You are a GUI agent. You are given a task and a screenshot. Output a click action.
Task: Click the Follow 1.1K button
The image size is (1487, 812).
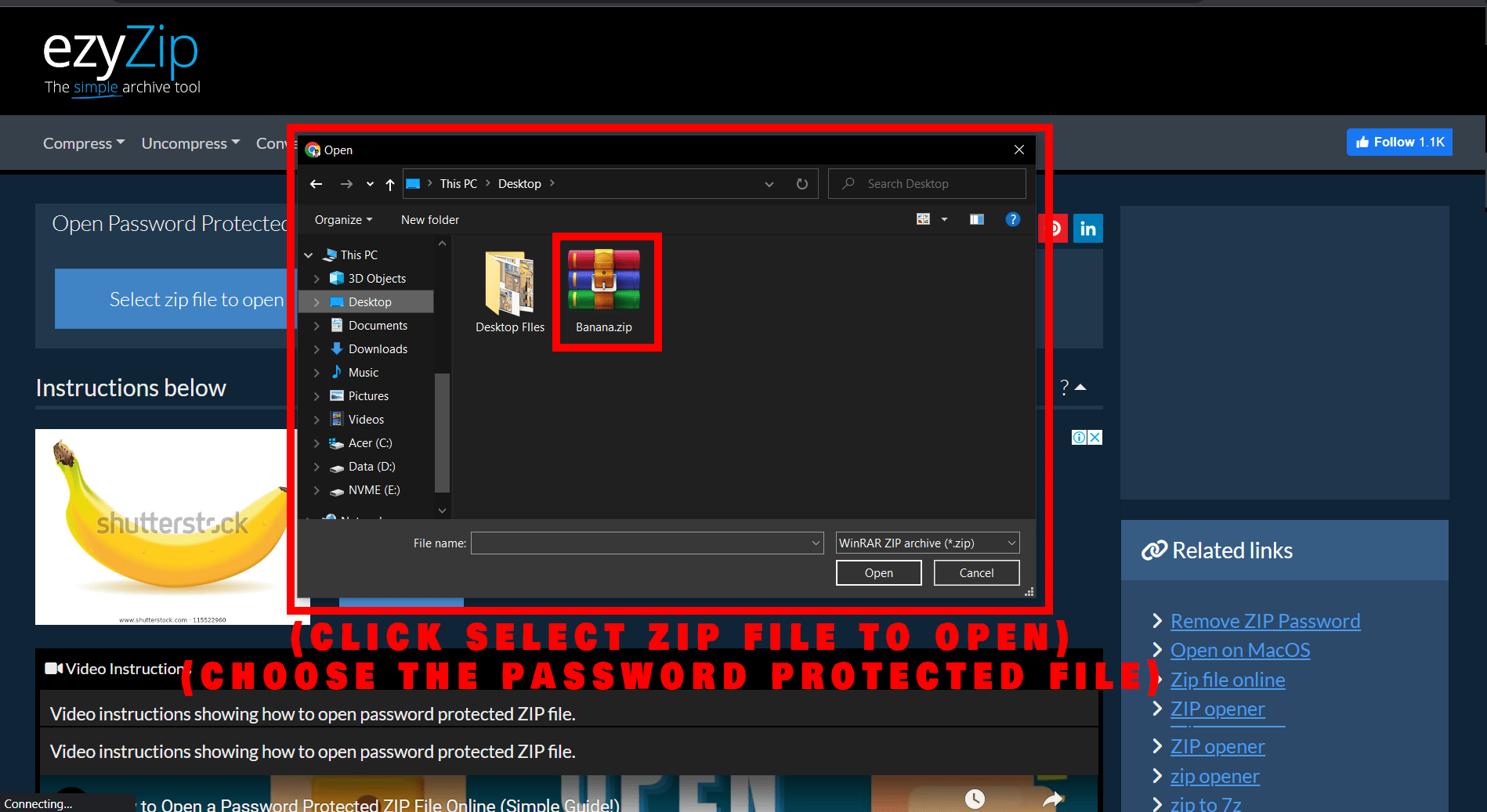[1398, 142]
